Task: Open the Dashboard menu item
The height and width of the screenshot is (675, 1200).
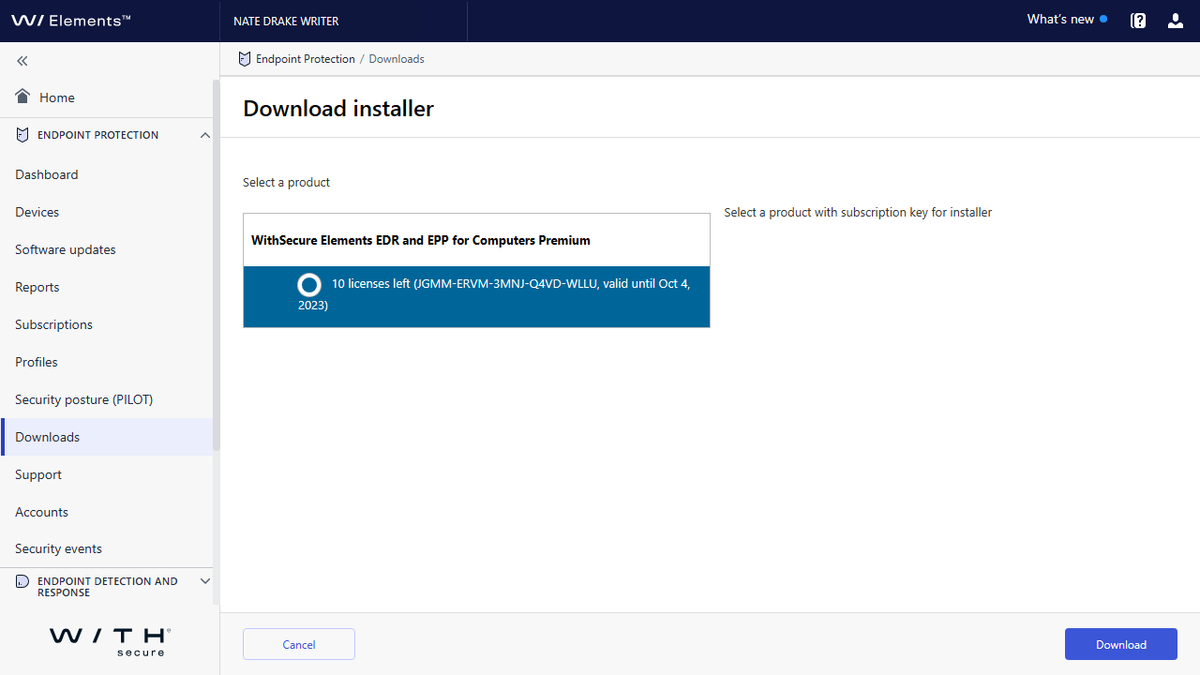Action: [x=46, y=174]
